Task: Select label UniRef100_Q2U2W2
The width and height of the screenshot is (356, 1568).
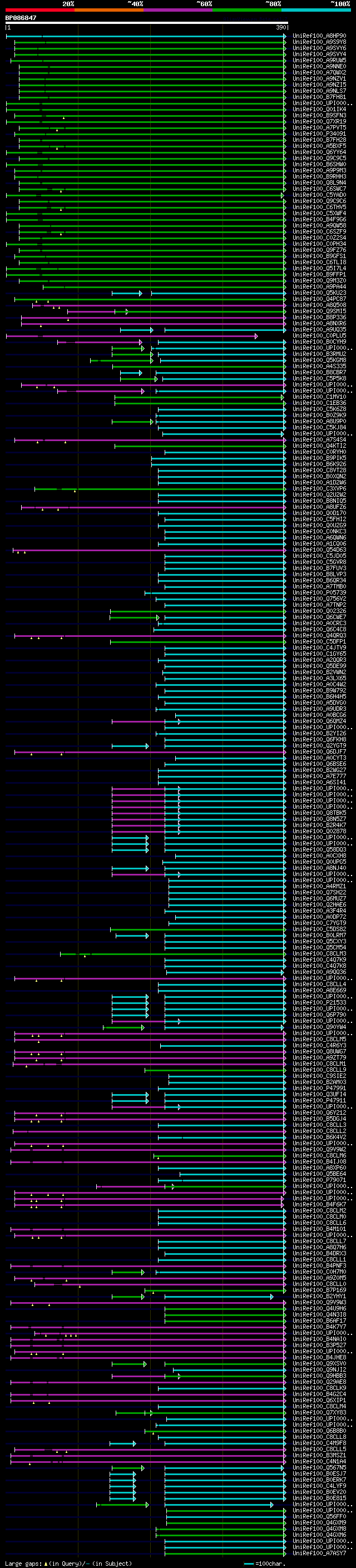Action: coord(319,495)
